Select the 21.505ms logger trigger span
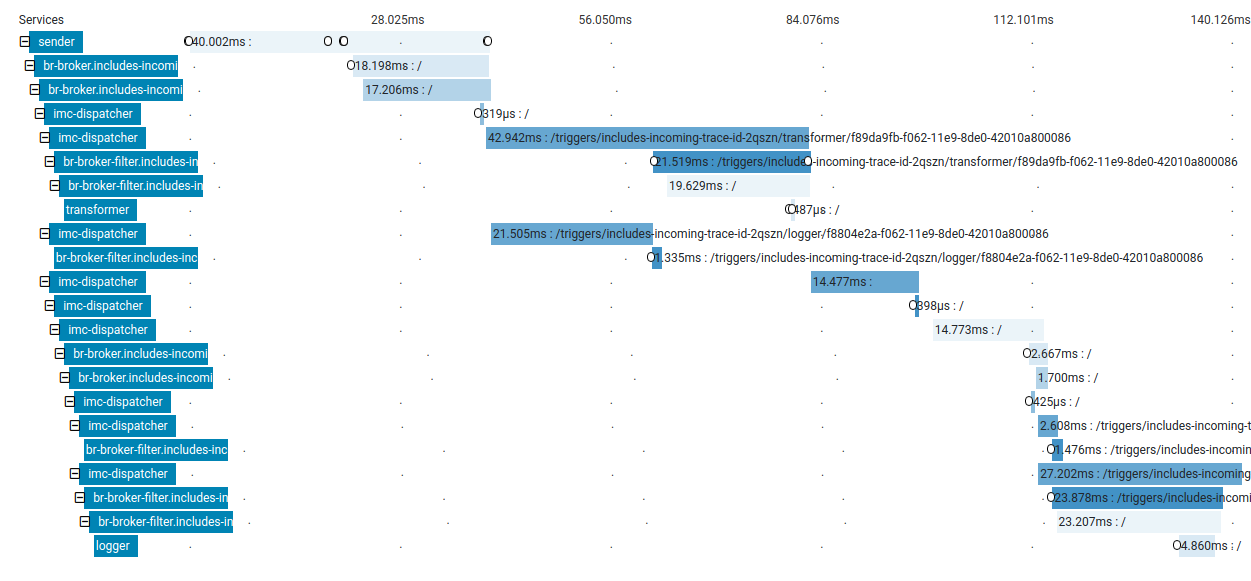Screen dimensions: 1251x581 coord(571,234)
